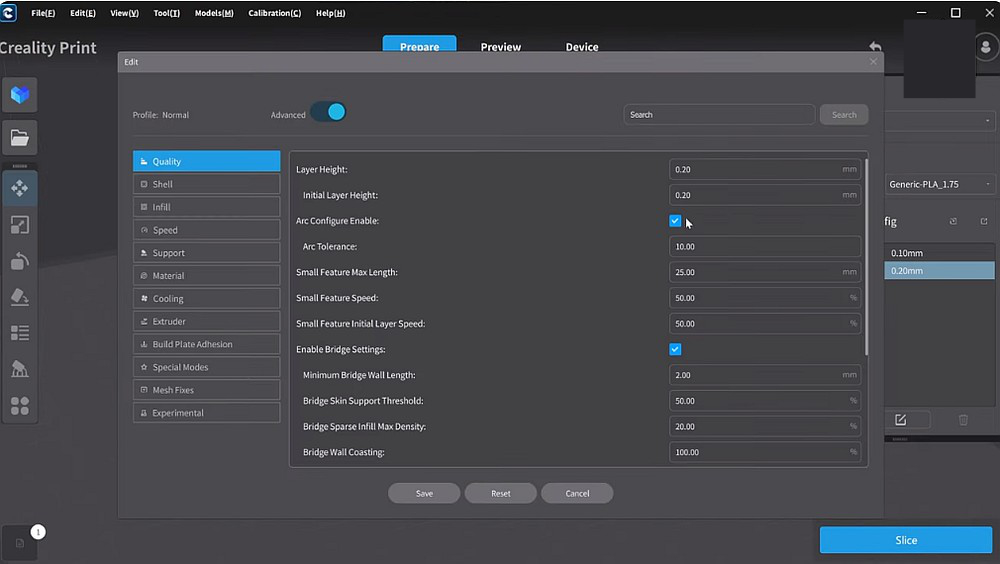Click the Small Feature Speed field
This screenshot has width=1000, height=564.
tap(765, 298)
